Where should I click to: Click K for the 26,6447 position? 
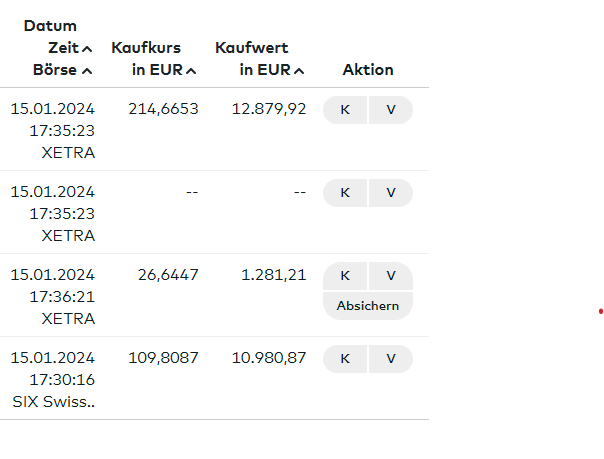point(345,276)
